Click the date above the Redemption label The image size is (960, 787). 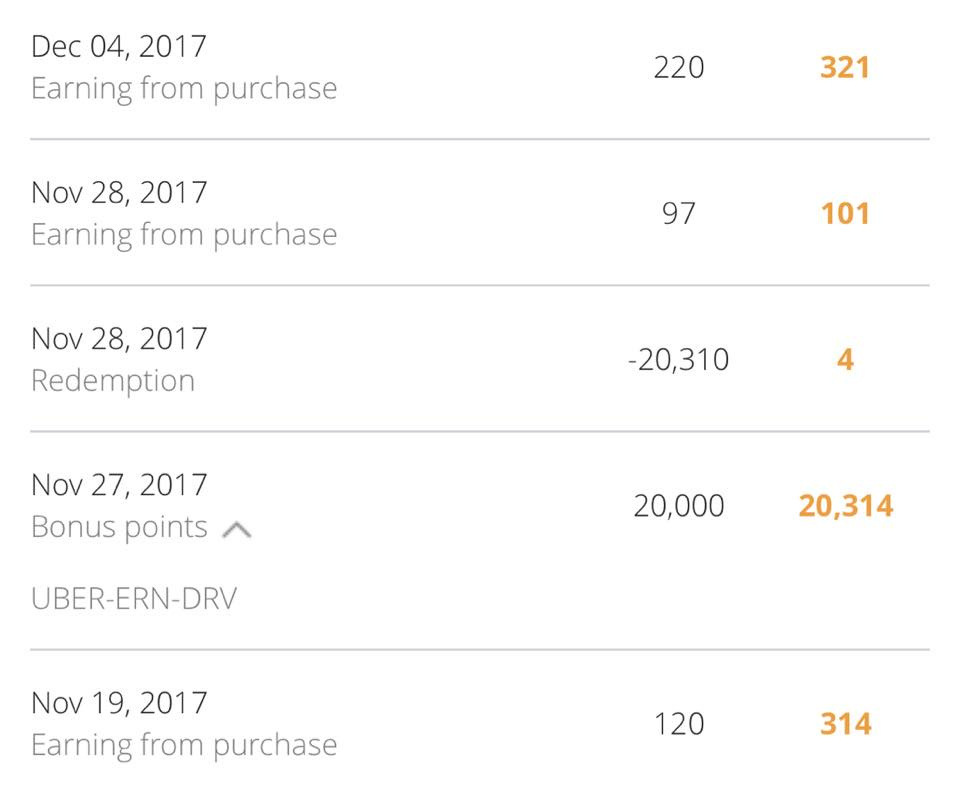pos(119,338)
